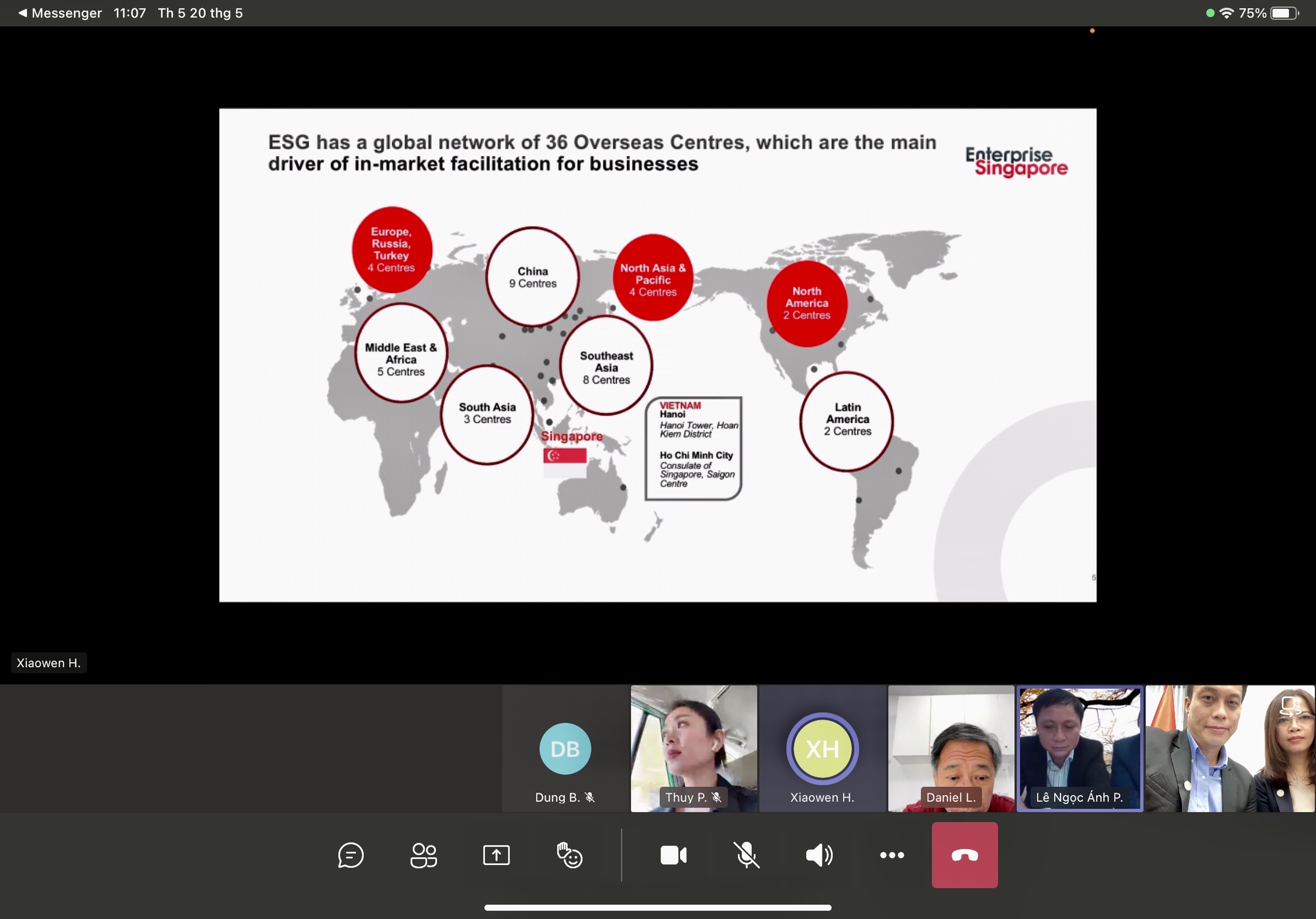Tap the battery status indicator
Image resolution: width=1316 pixels, height=919 pixels.
click(1285, 13)
